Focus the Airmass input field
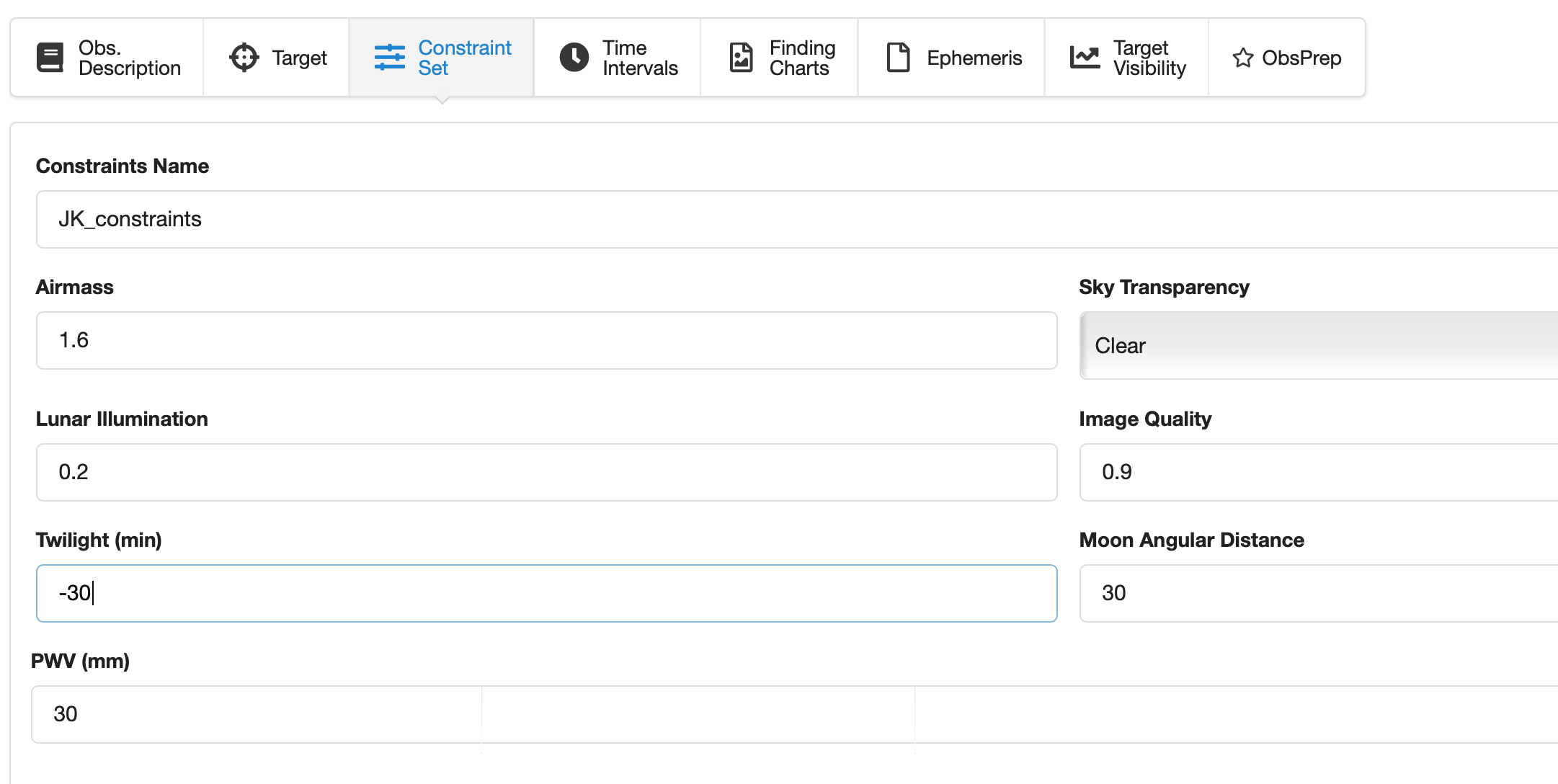 [546, 340]
